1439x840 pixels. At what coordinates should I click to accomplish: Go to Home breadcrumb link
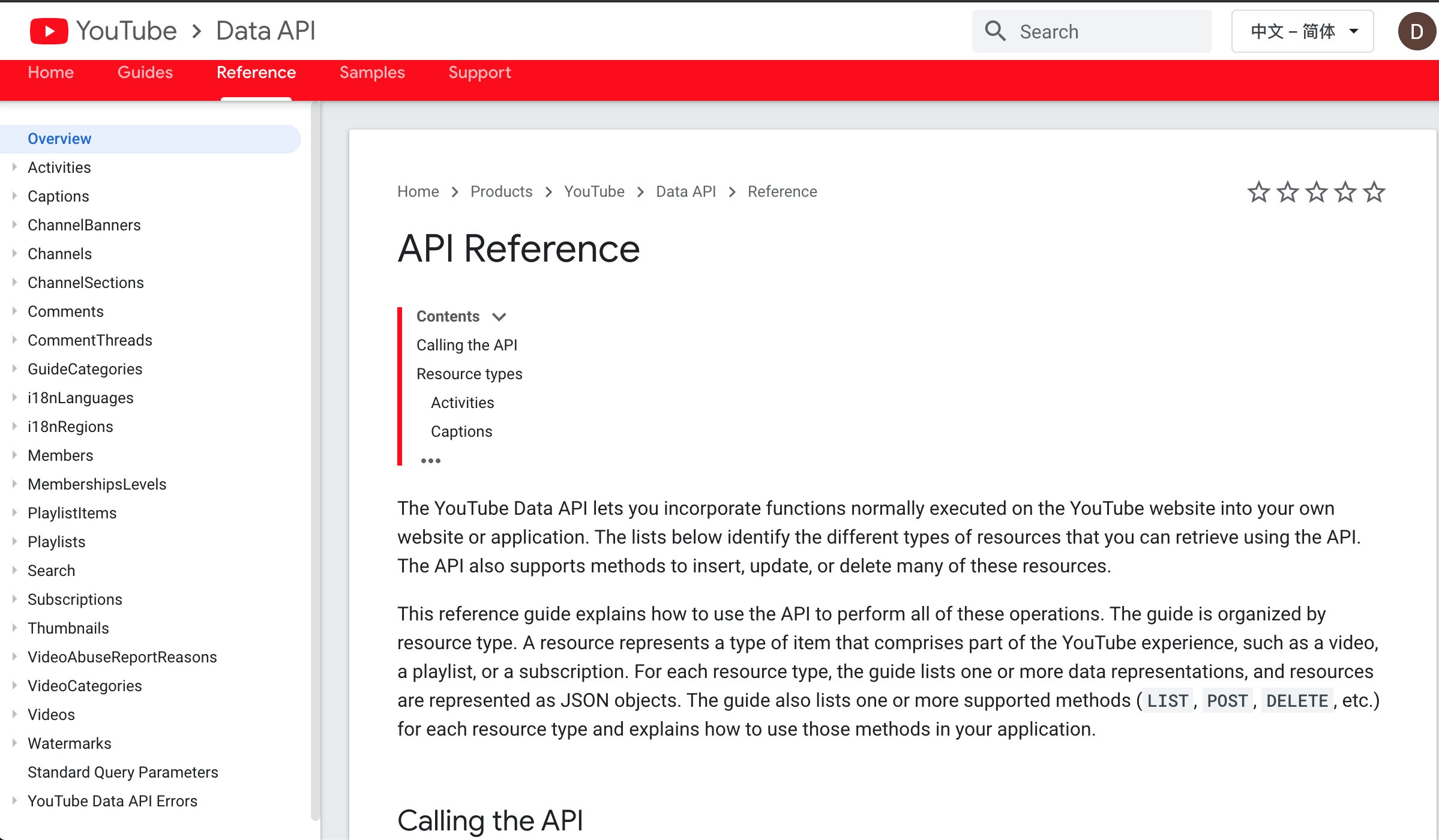coord(418,191)
